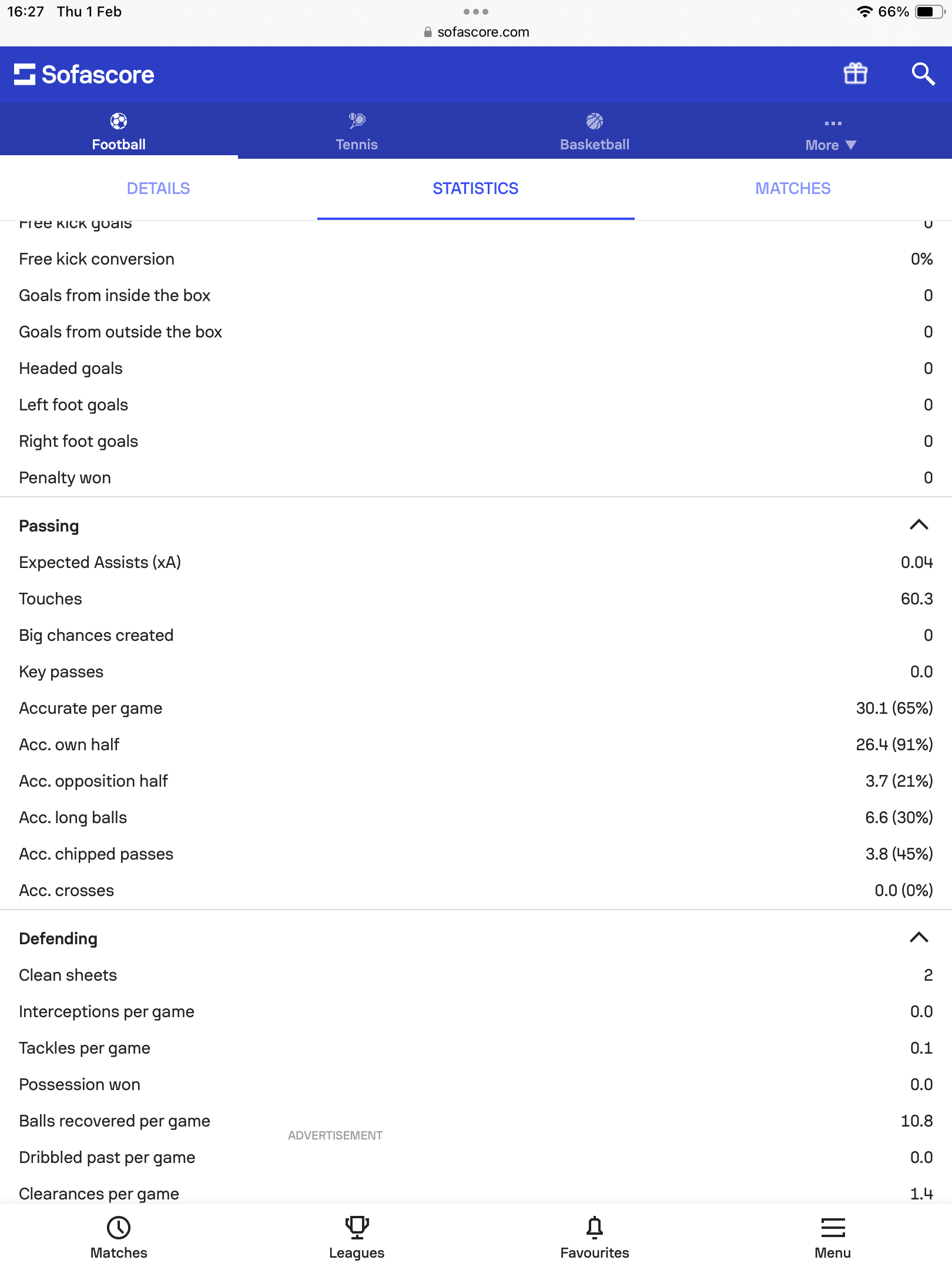Open the gift rewards icon

(855, 74)
